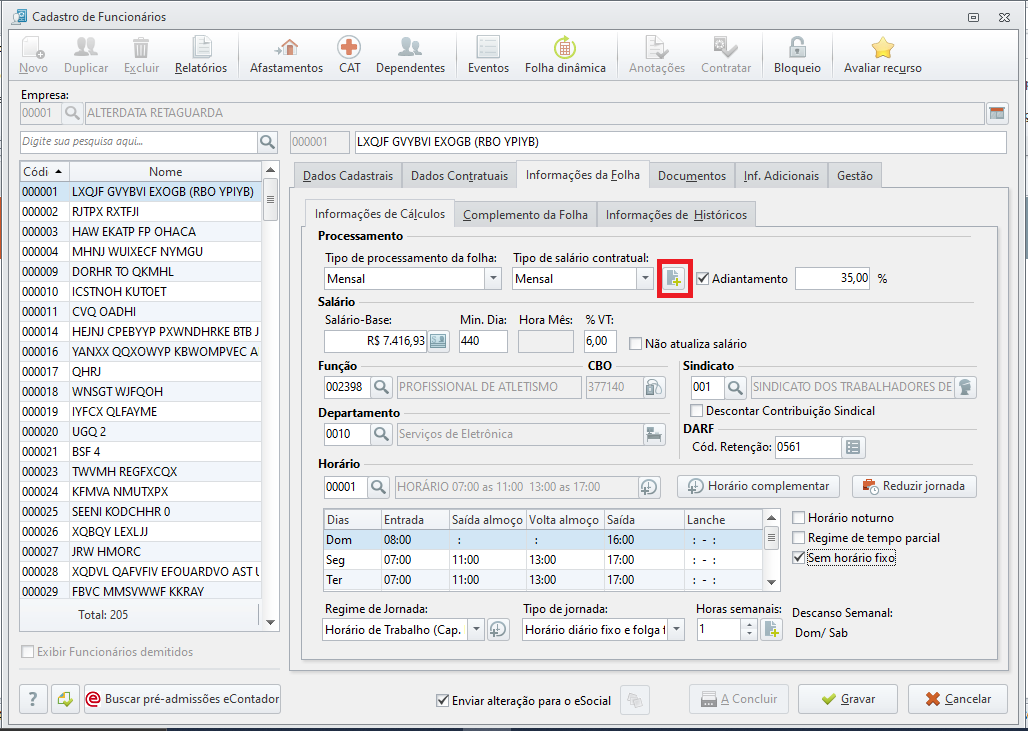1028x731 pixels.
Task: Search Sindicato with the magnifier icon
Action: 735,387
